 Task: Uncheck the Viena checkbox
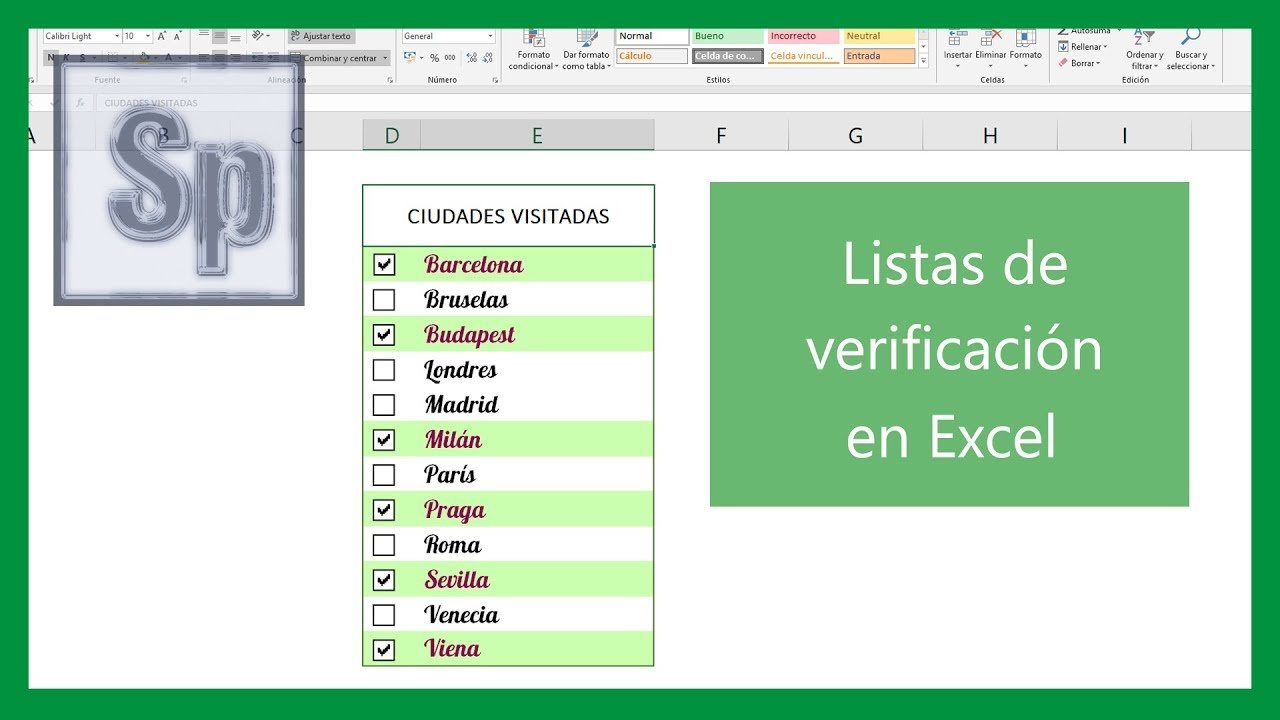point(383,648)
